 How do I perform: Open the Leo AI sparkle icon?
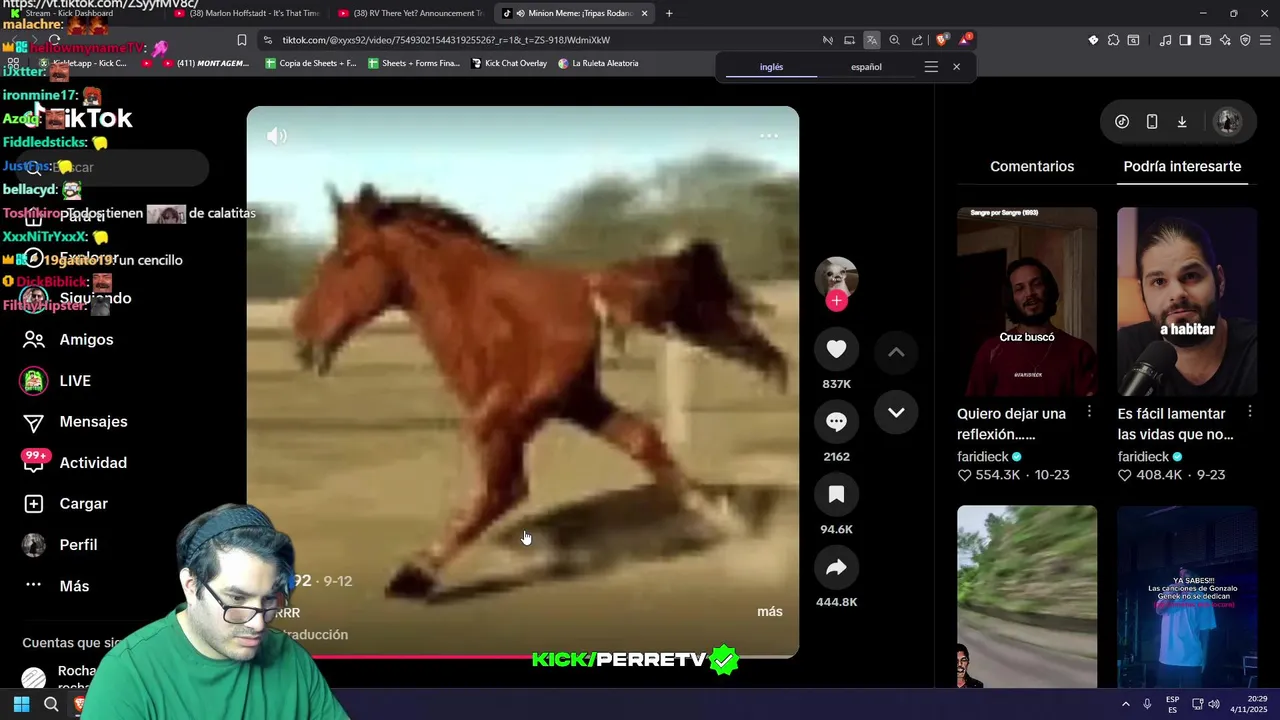(x=1225, y=40)
